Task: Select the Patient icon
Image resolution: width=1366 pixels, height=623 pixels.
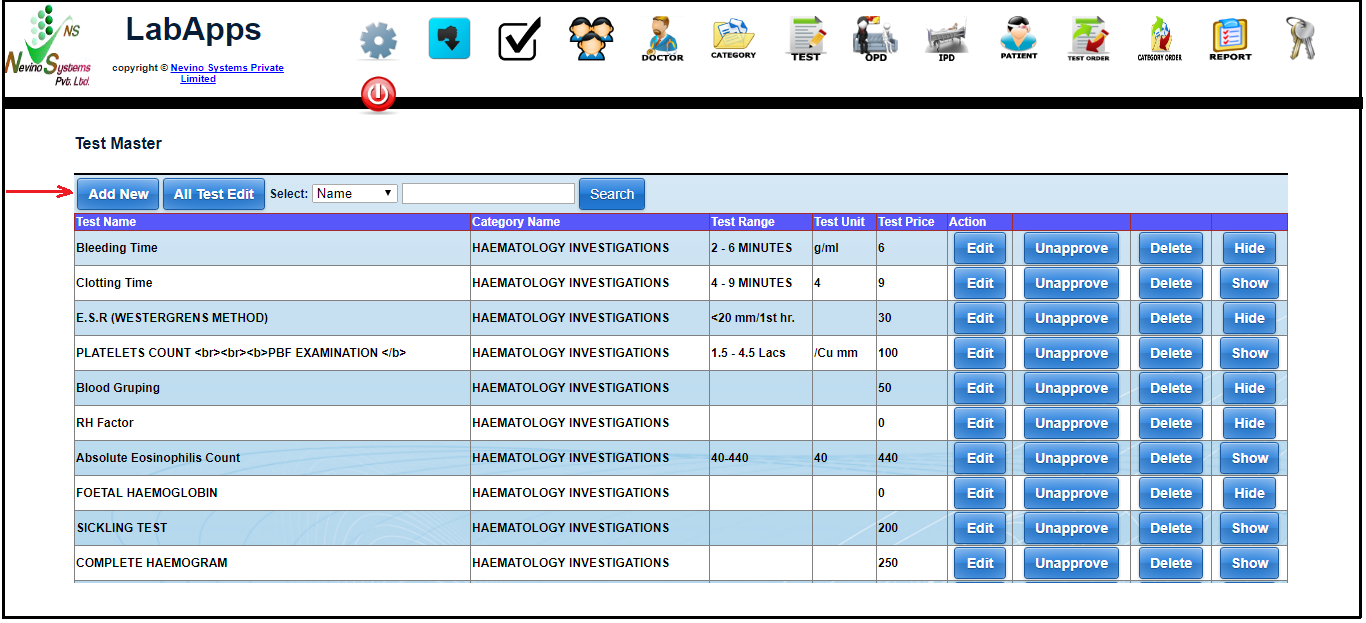Action: click(1018, 39)
